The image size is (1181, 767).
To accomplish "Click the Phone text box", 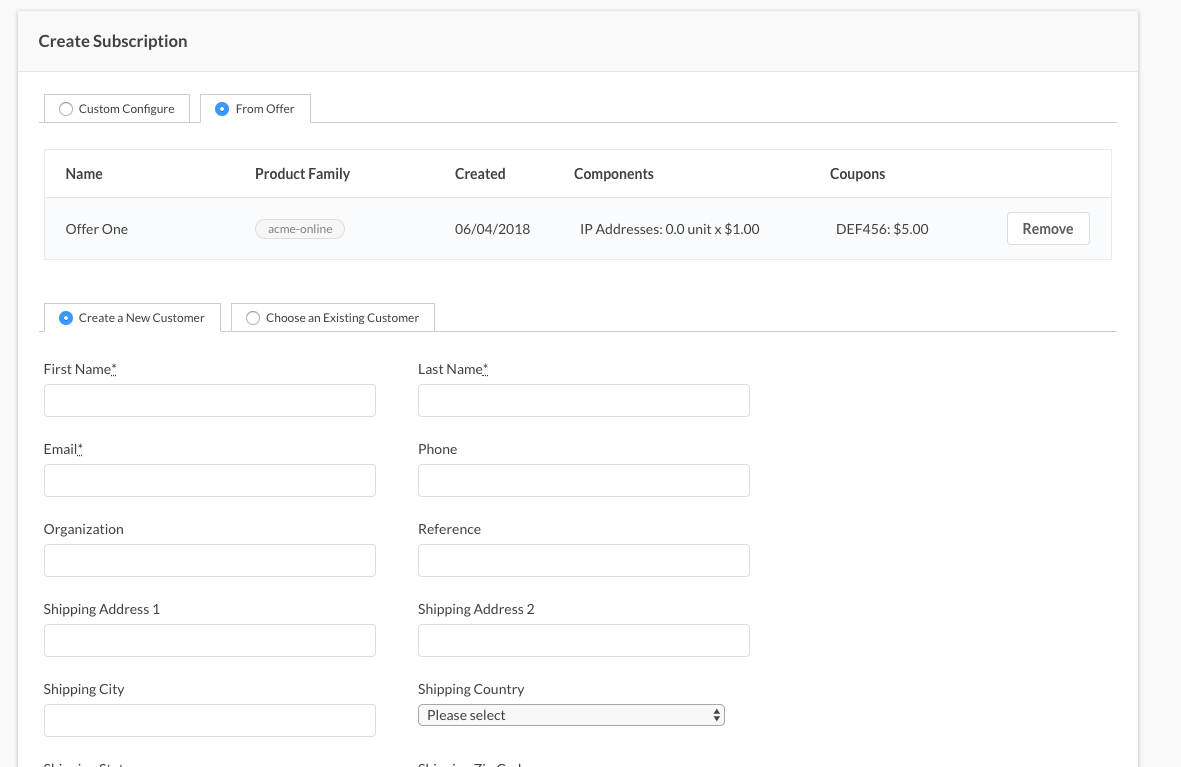I will tap(583, 481).
